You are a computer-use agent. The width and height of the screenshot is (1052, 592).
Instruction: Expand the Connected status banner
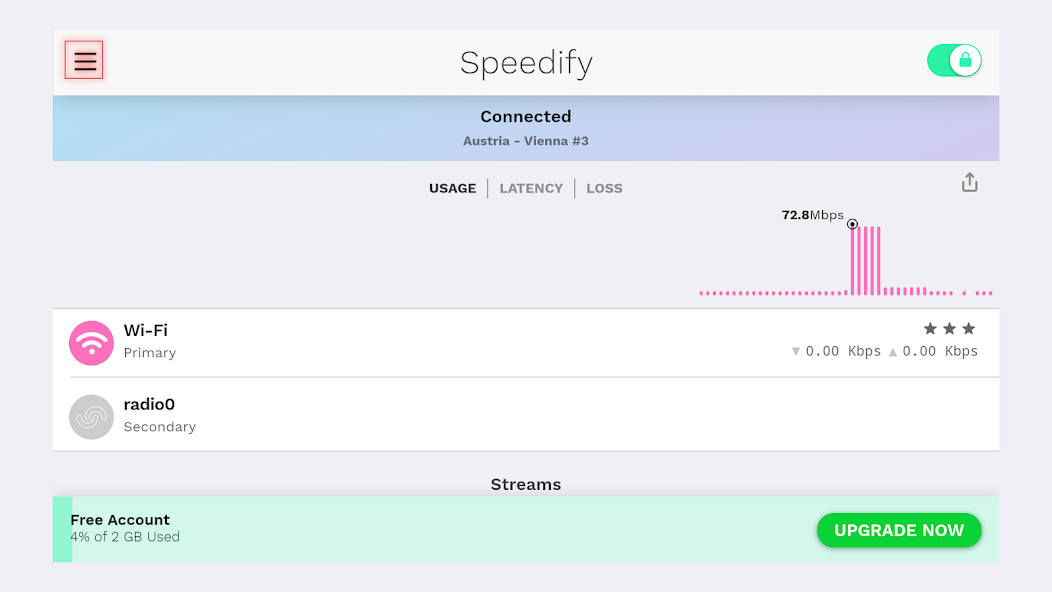(526, 116)
